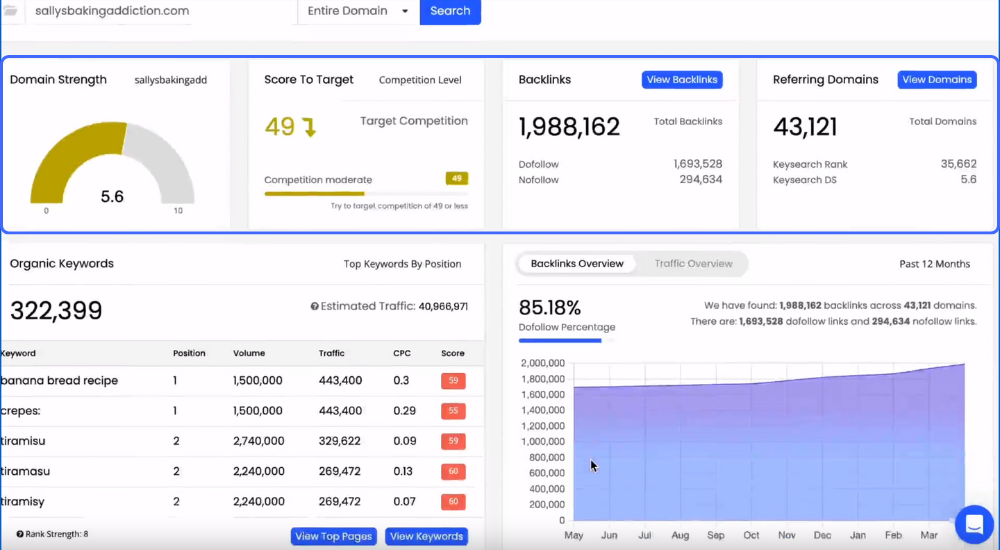Select the 'crepes:' keyword row
This screenshot has width=1000, height=550.
(x=242, y=411)
